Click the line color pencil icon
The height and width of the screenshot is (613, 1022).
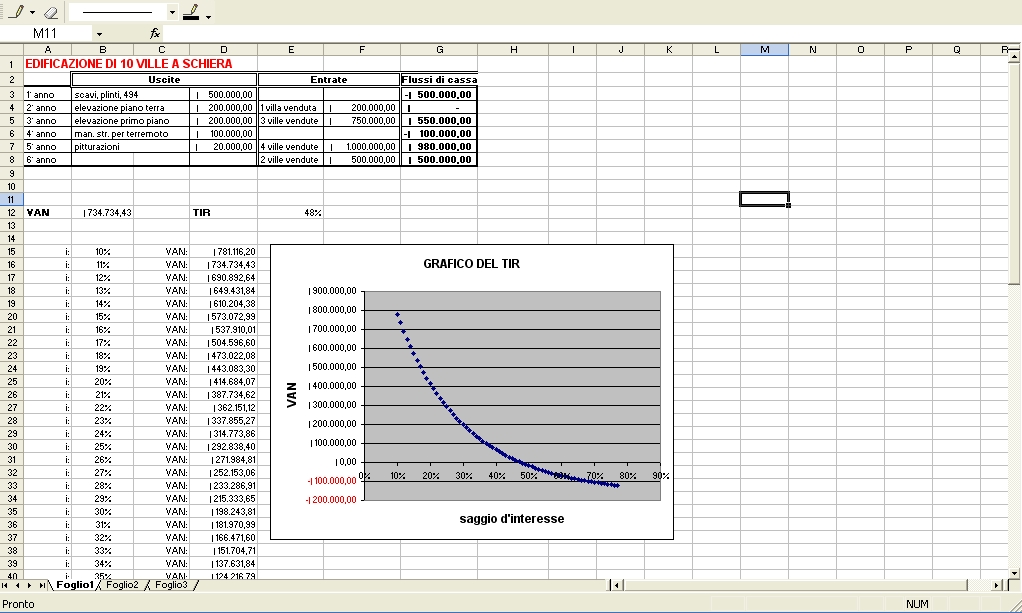pyautogui.click(x=192, y=12)
